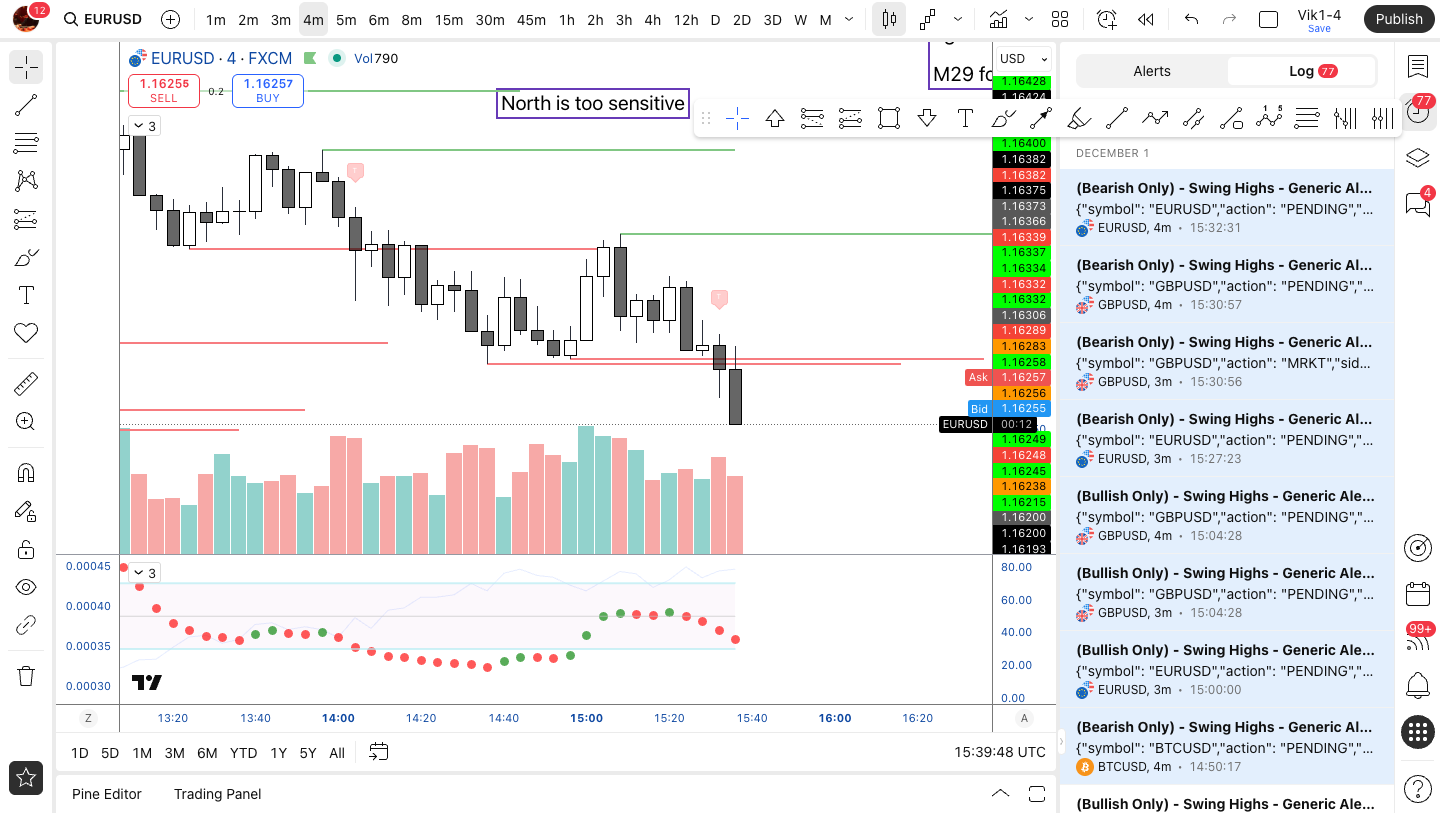The image size is (1440, 813).
Task: Expand the chart type dropdown chevron
Action: [958, 19]
